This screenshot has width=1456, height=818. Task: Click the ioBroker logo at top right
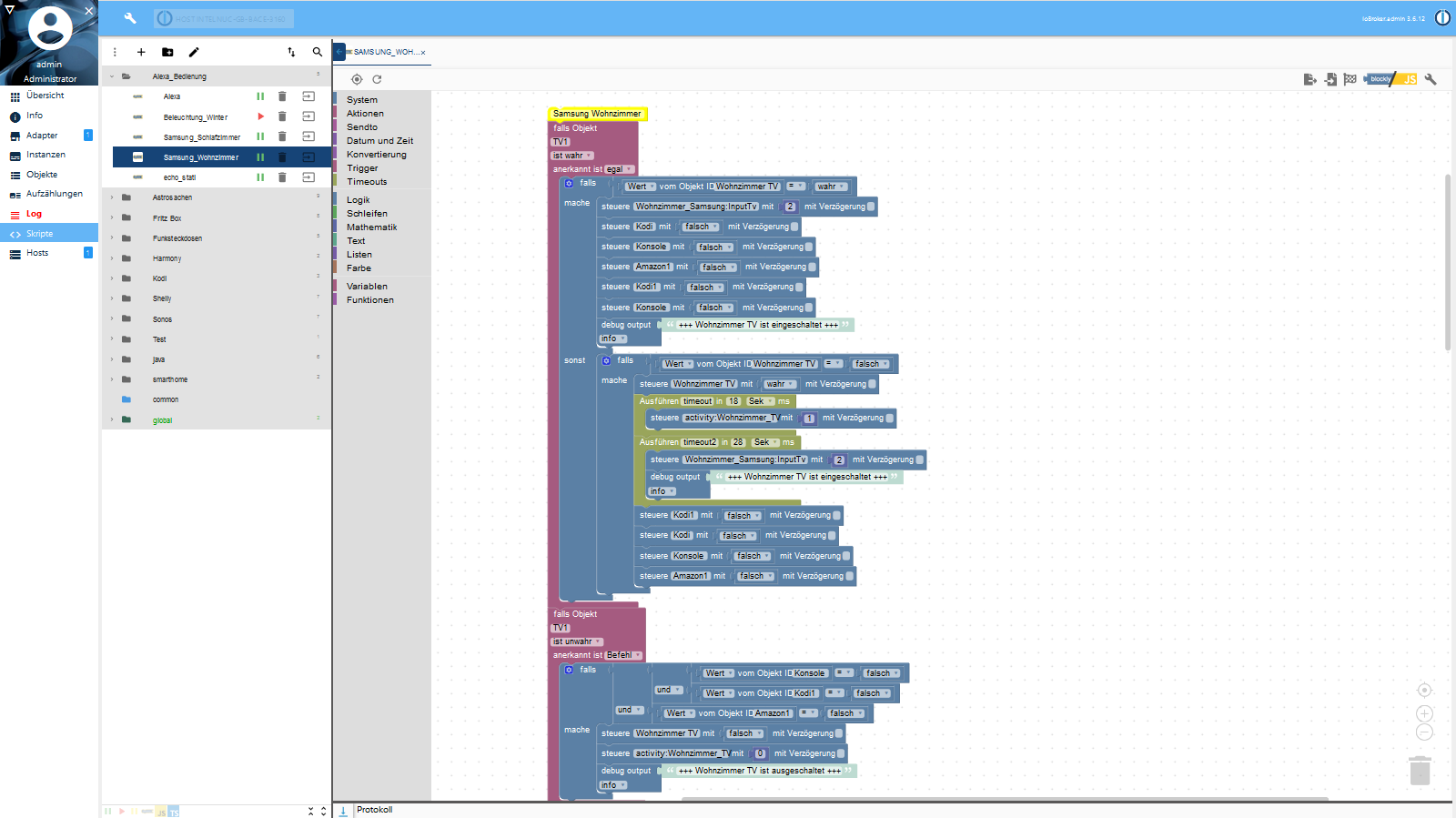[x=1442, y=18]
